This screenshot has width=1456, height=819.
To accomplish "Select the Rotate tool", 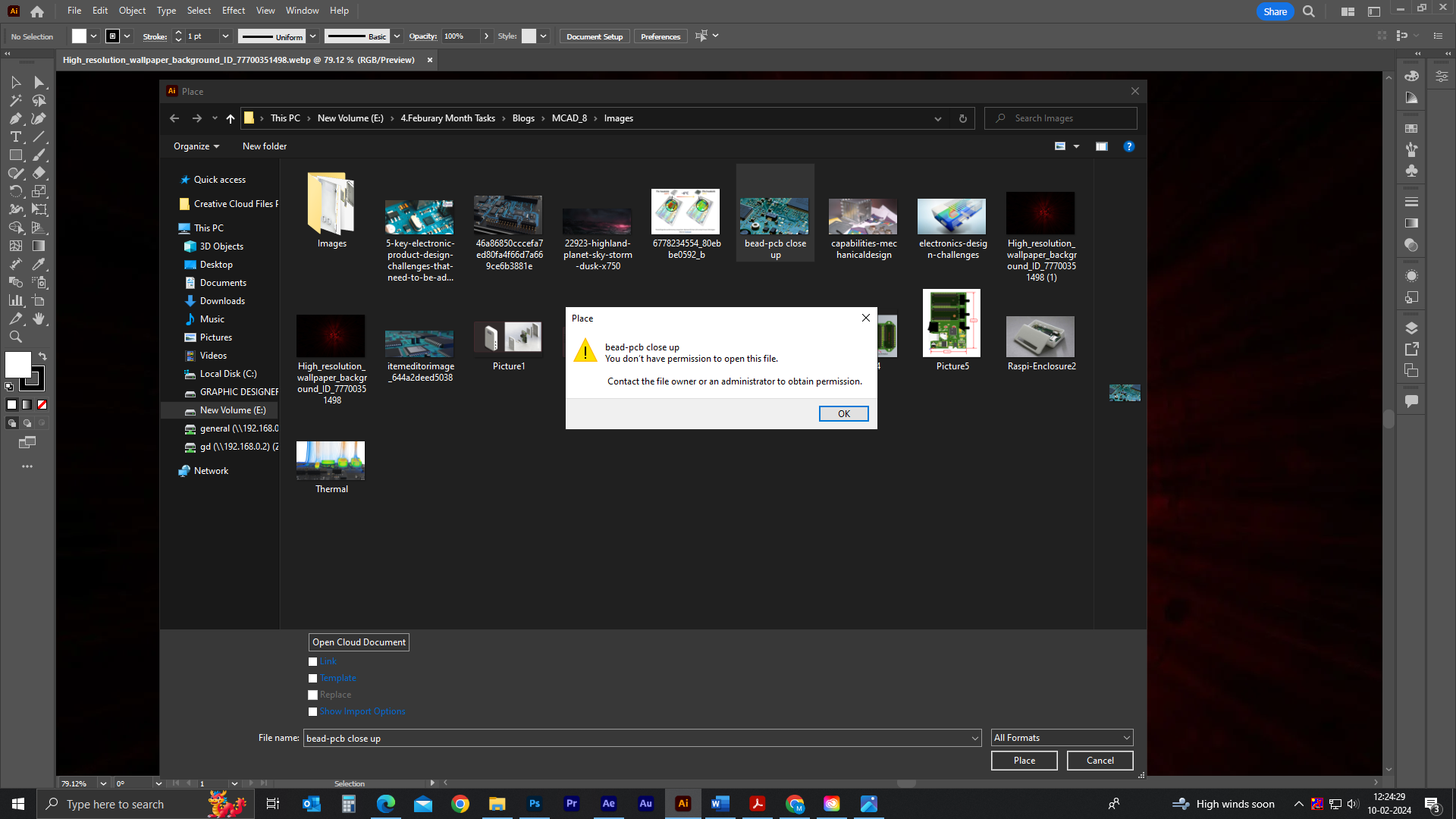I will (15, 191).
